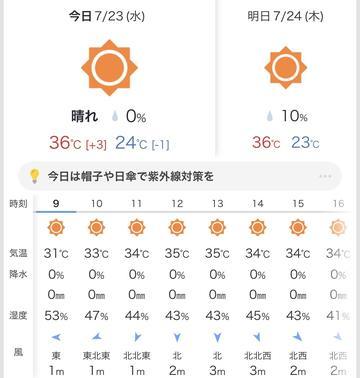Tap the sun icon for 15 o'clock

point(298,228)
